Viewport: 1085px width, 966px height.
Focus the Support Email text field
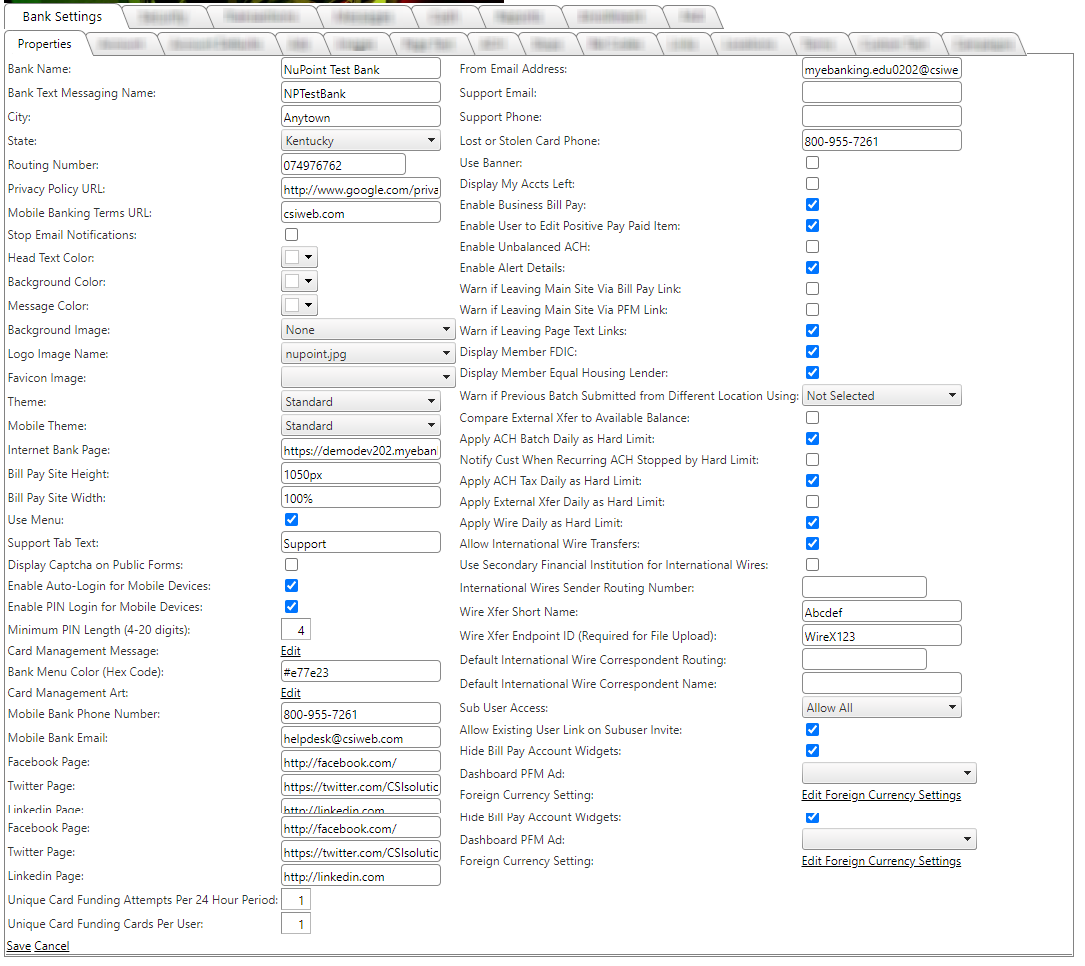[x=881, y=93]
